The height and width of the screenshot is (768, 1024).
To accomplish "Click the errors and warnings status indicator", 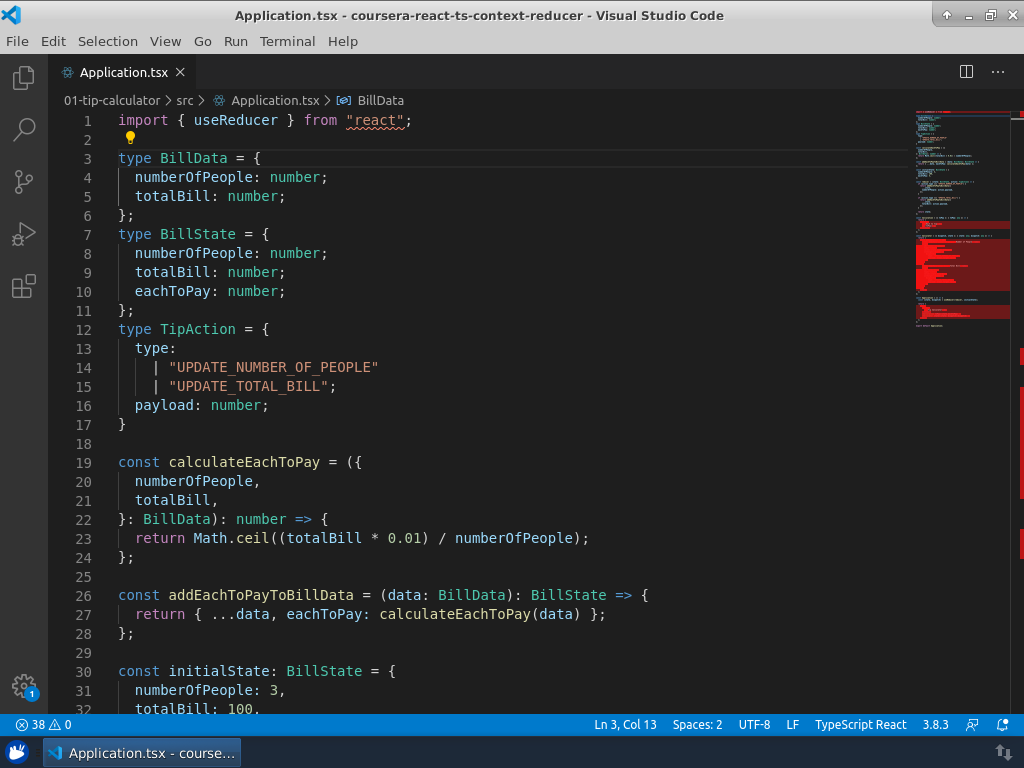I will [x=44, y=725].
